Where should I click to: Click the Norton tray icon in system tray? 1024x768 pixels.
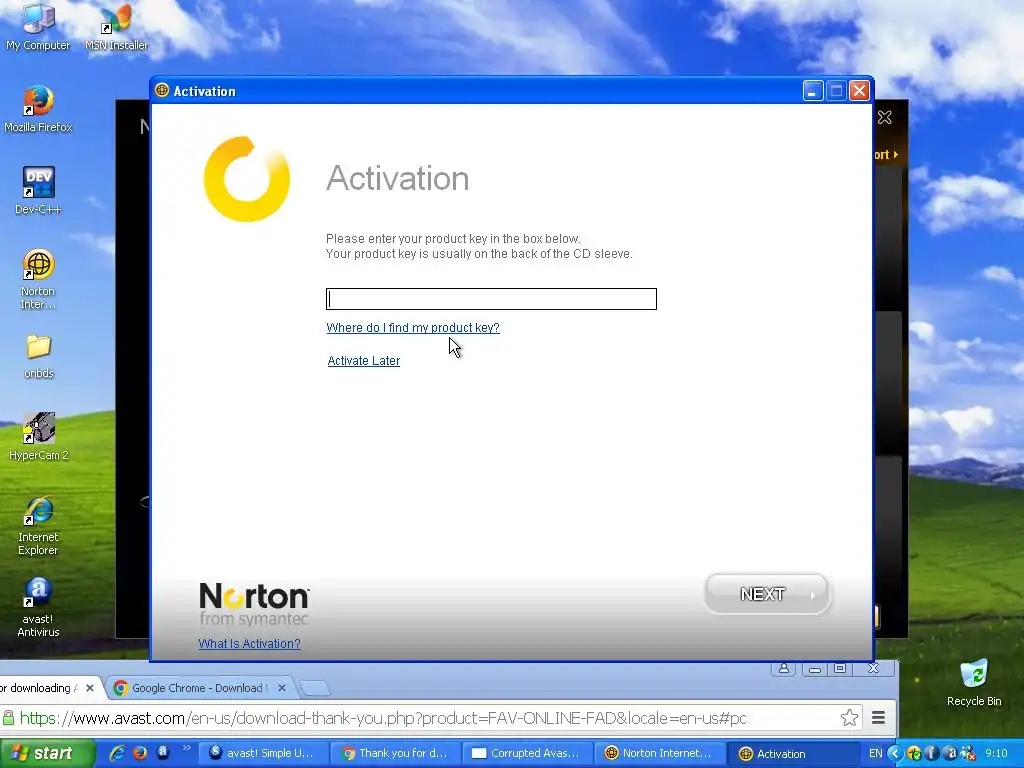coord(914,753)
